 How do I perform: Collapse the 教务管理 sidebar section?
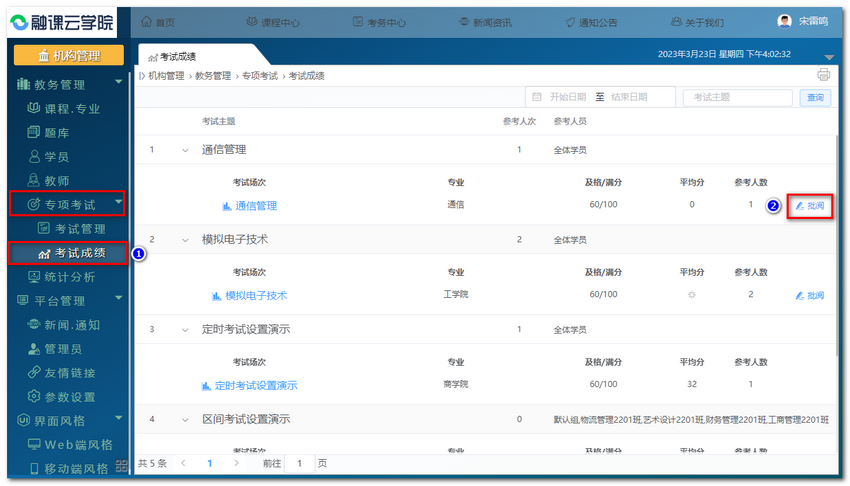coord(118,82)
